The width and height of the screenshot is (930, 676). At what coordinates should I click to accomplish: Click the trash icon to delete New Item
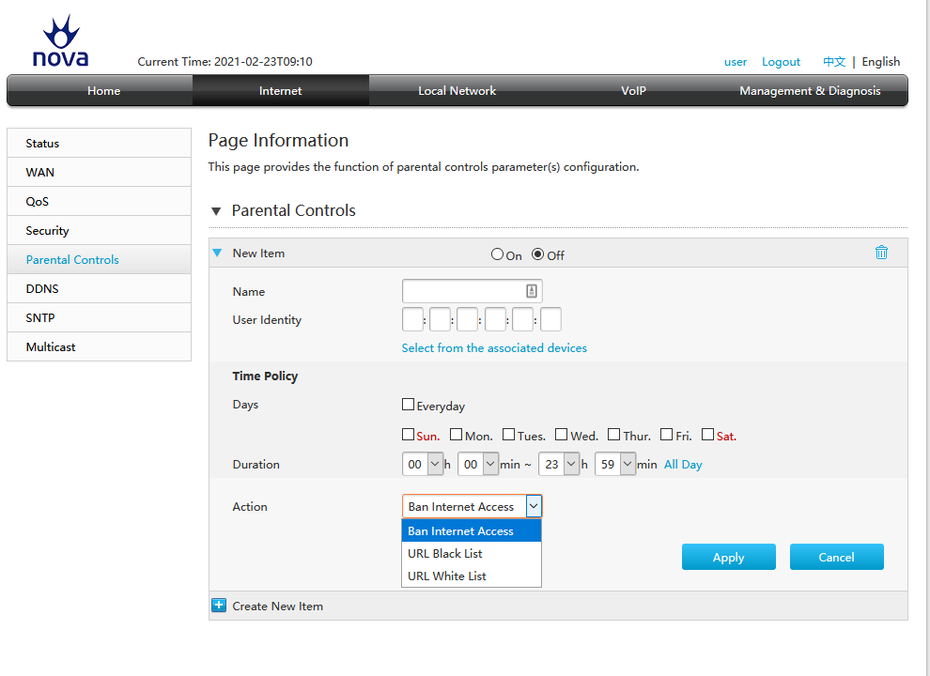click(x=881, y=253)
